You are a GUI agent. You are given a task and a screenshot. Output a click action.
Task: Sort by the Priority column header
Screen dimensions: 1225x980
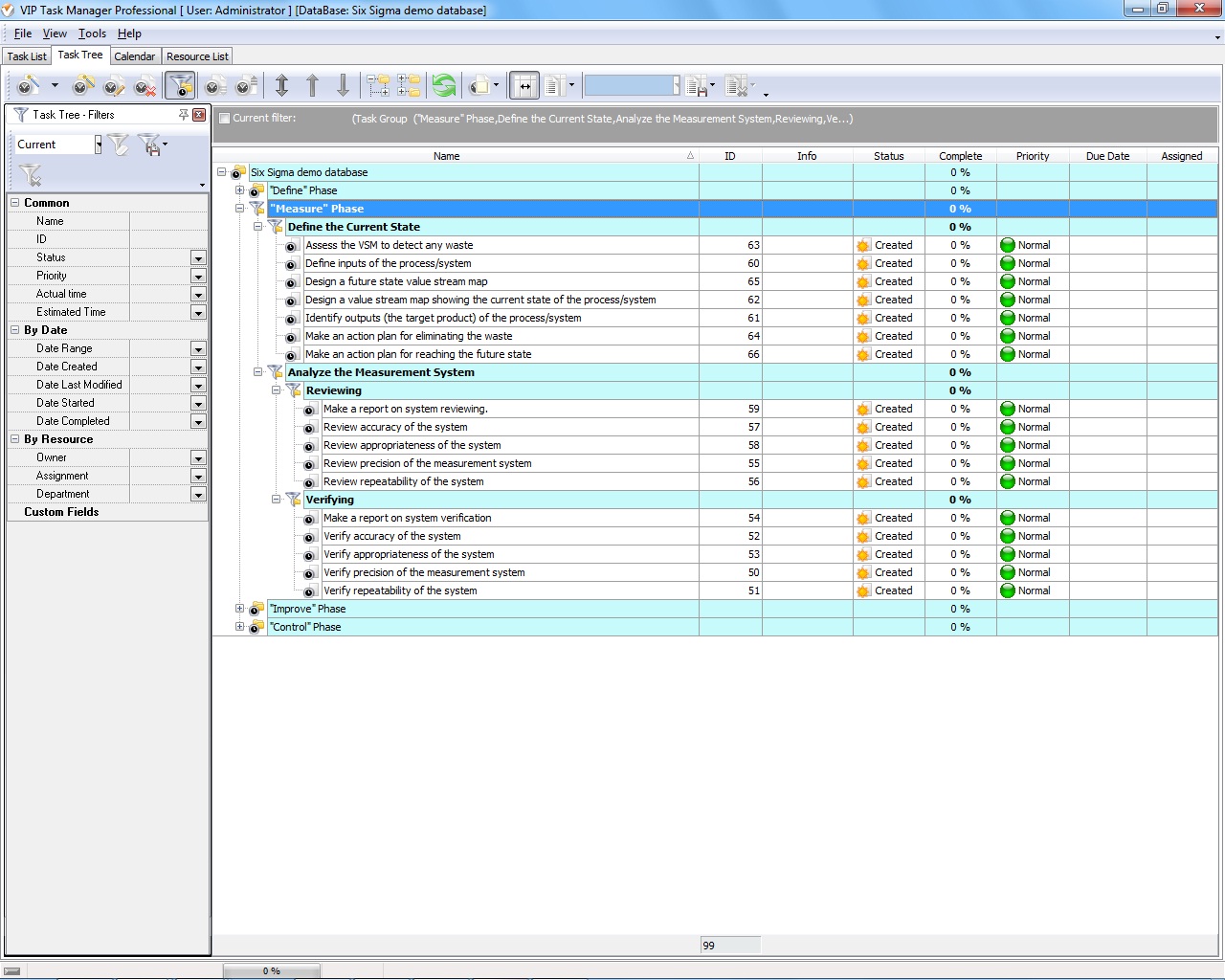pos(1032,156)
